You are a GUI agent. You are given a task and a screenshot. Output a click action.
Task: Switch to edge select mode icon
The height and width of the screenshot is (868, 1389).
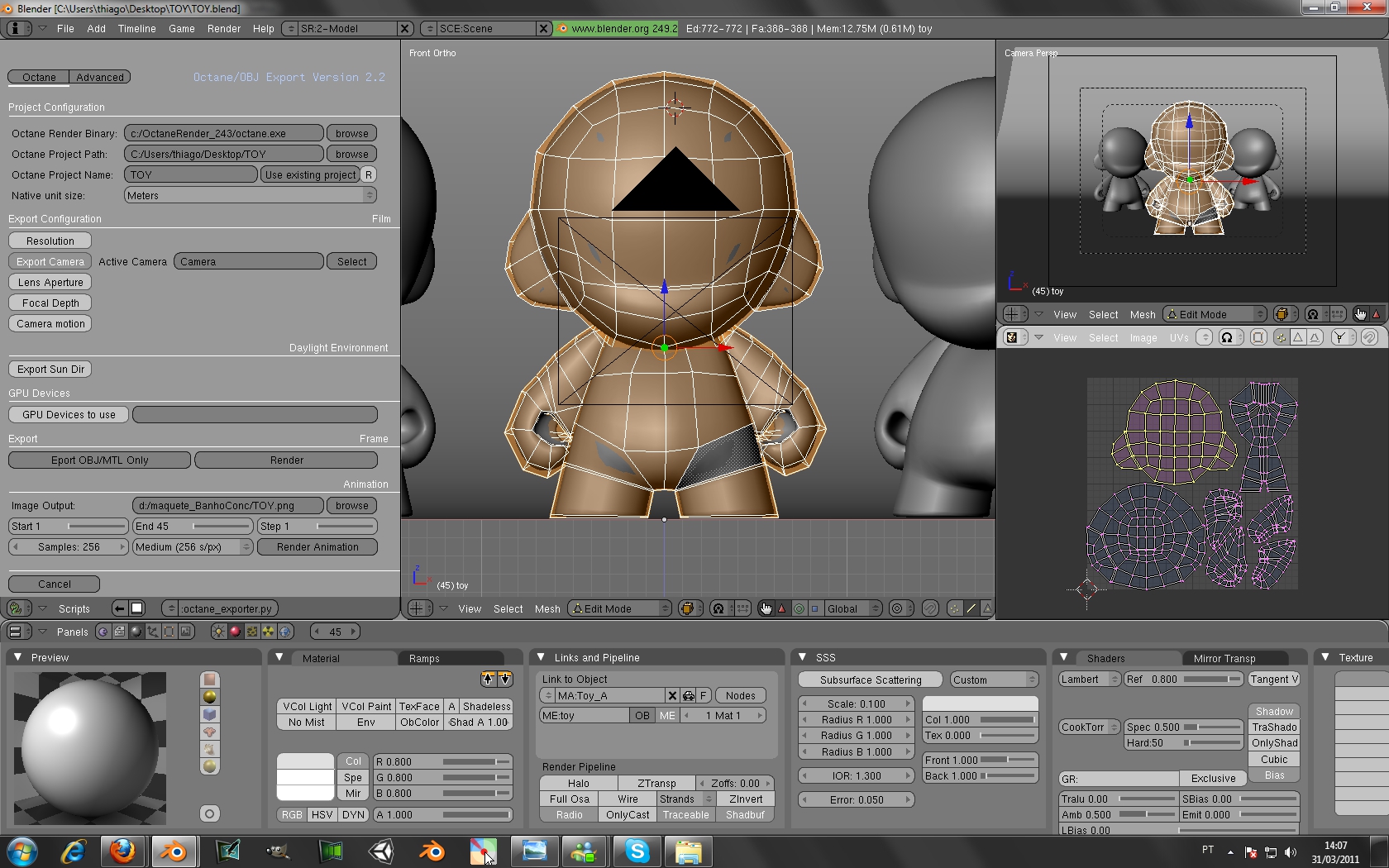[x=971, y=609]
